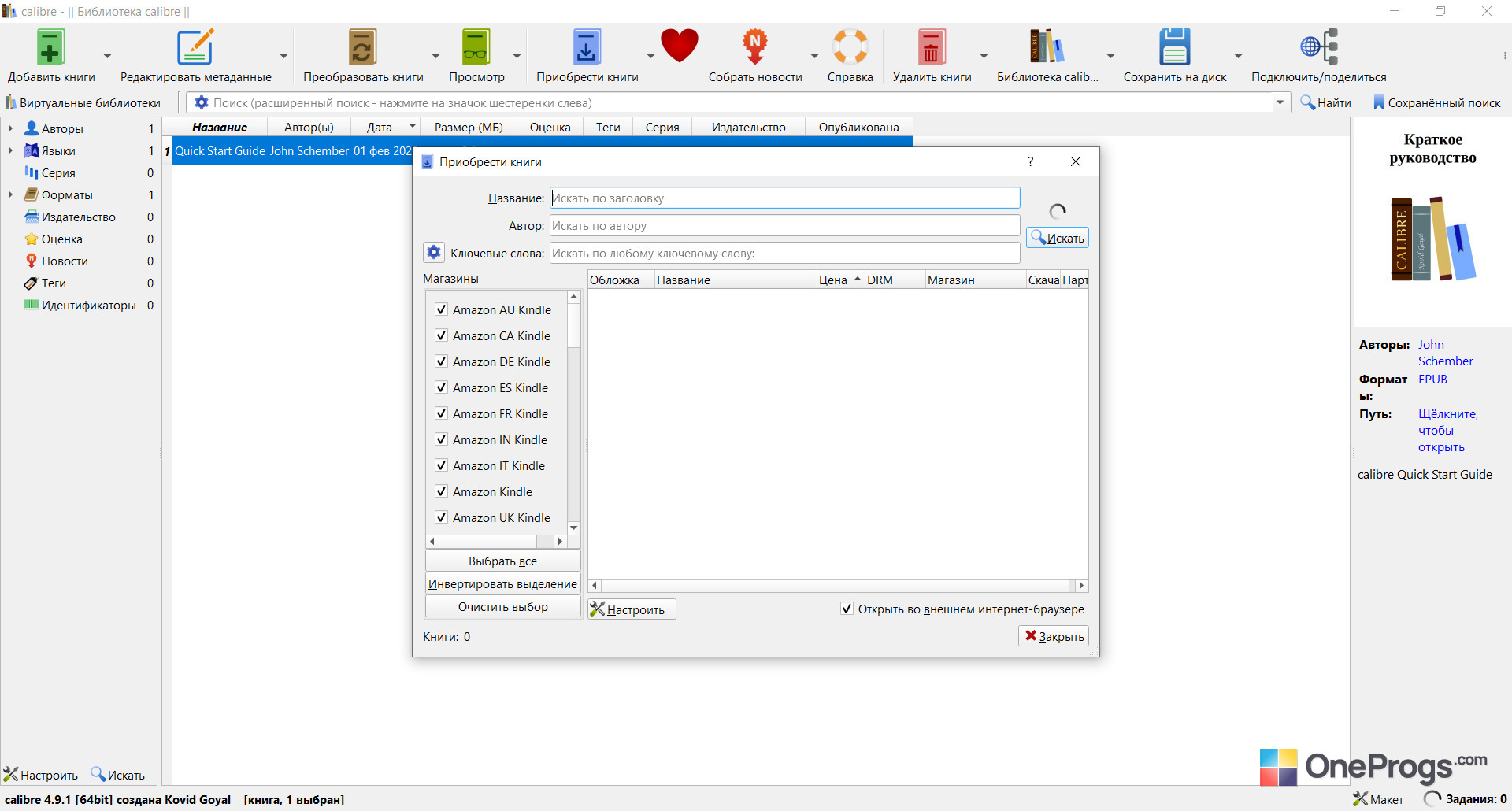Click the stores list vertical scrollbar
This screenshot has height=811, width=1512.
tap(574, 413)
